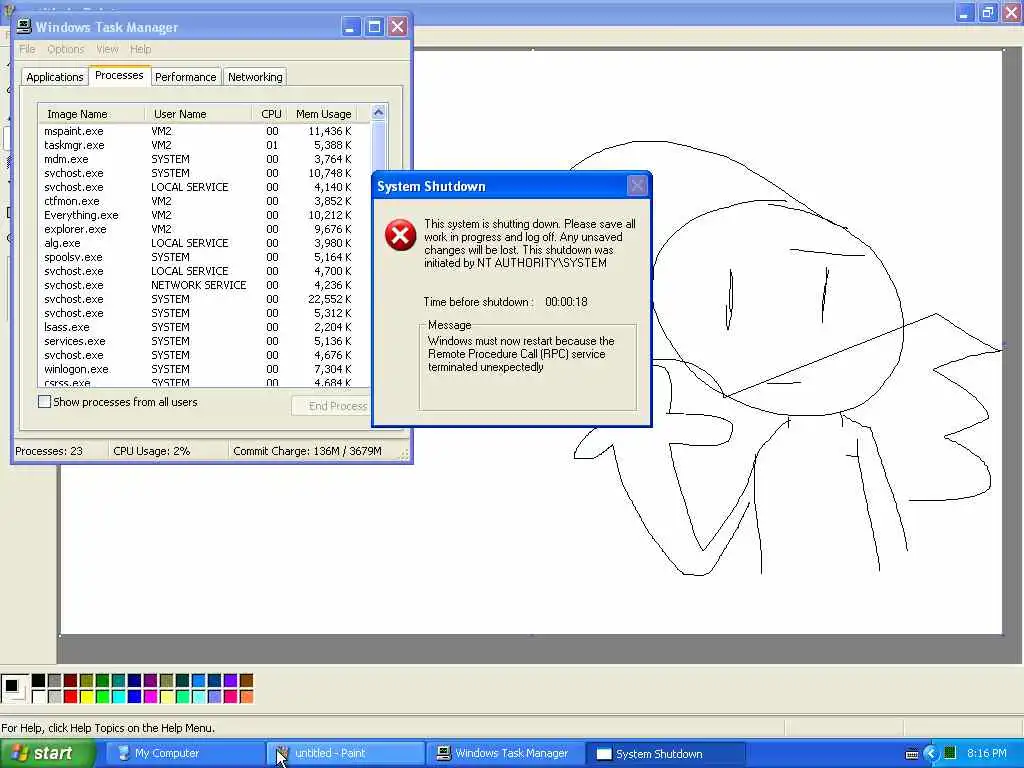Viewport: 1024px width, 768px height.
Task: Open the Performance tab
Action: tap(185, 77)
